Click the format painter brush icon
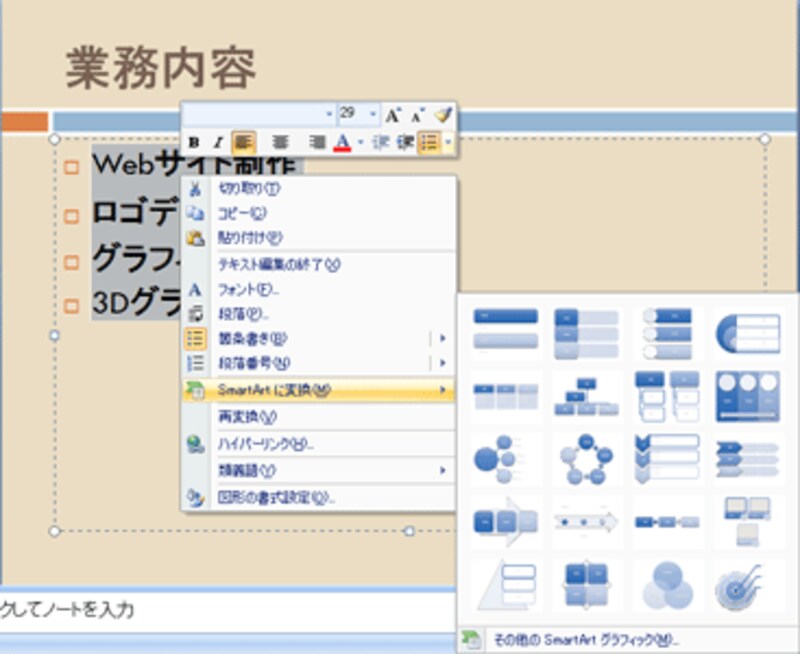The width and height of the screenshot is (800, 654). (x=443, y=114)
